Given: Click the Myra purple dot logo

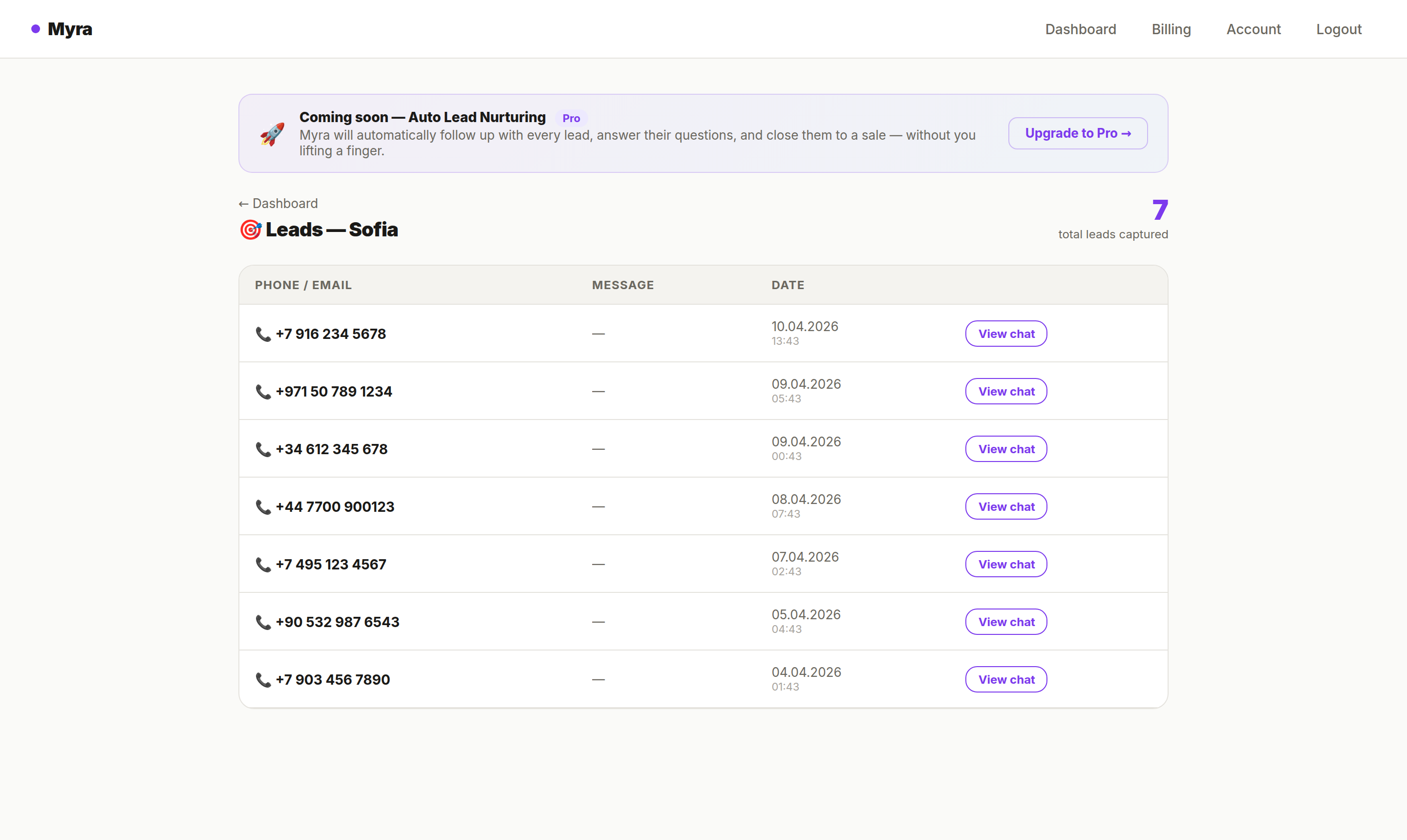Looking at the screenshot, I should (x=36, y=29).
